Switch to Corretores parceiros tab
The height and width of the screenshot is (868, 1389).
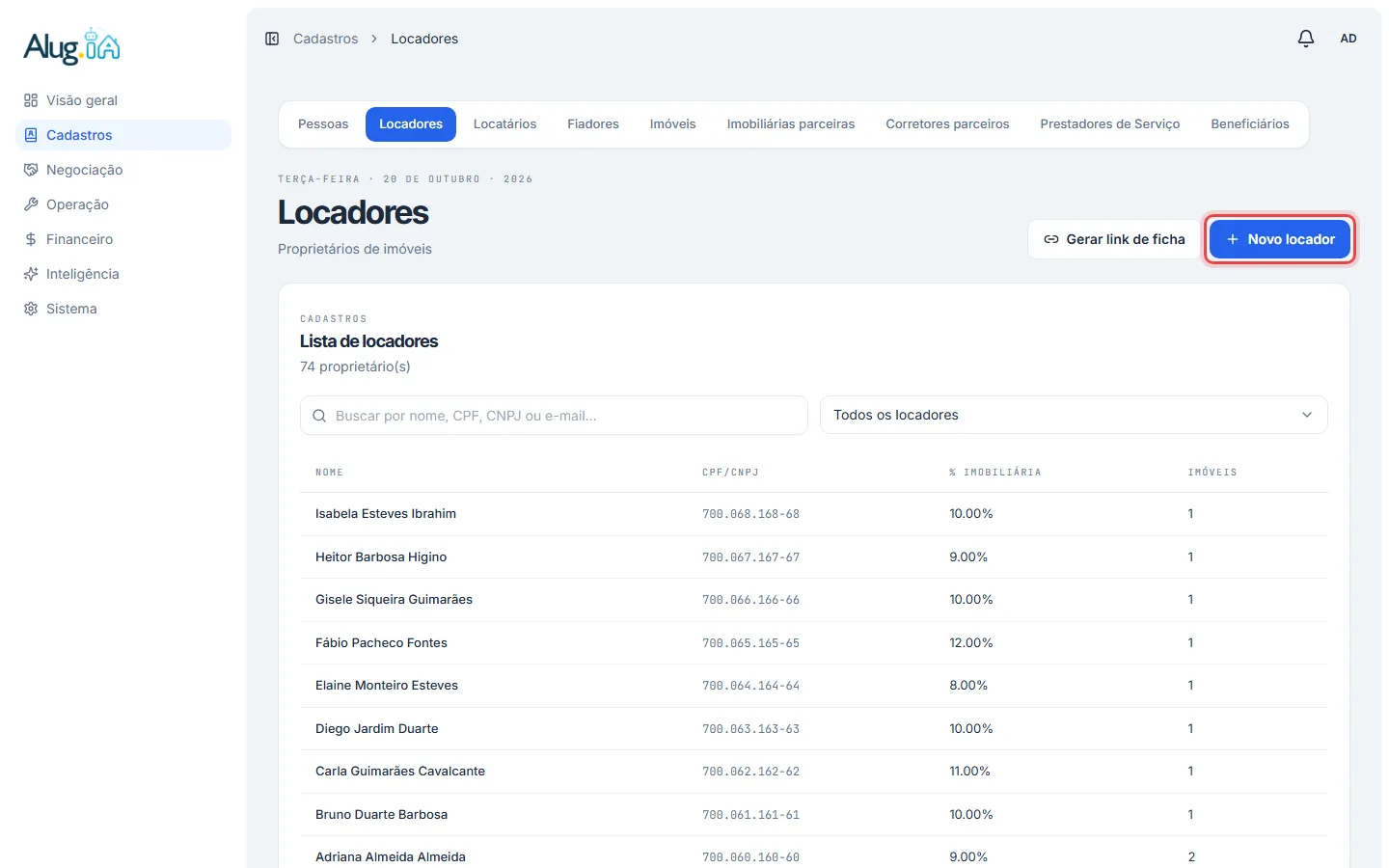[x=947, y=124]
